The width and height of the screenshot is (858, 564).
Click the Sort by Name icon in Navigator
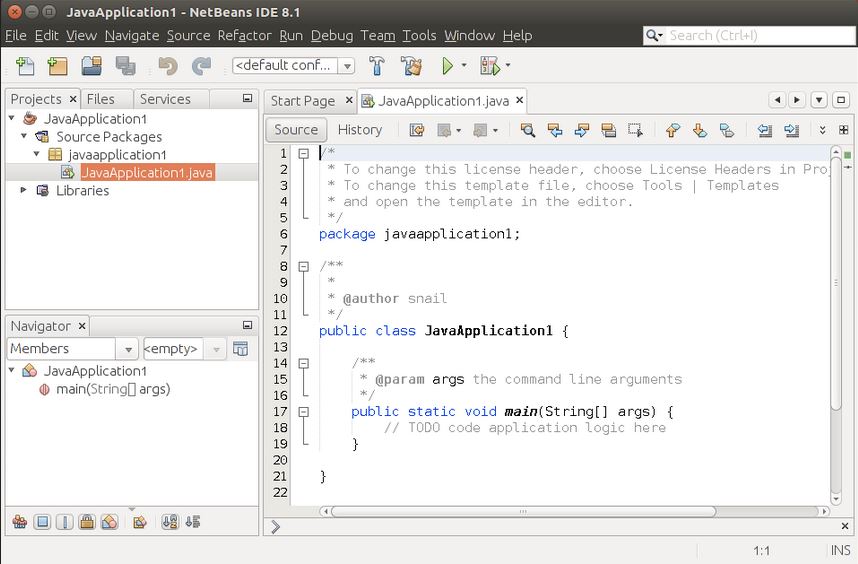click(x=170, y=522)
